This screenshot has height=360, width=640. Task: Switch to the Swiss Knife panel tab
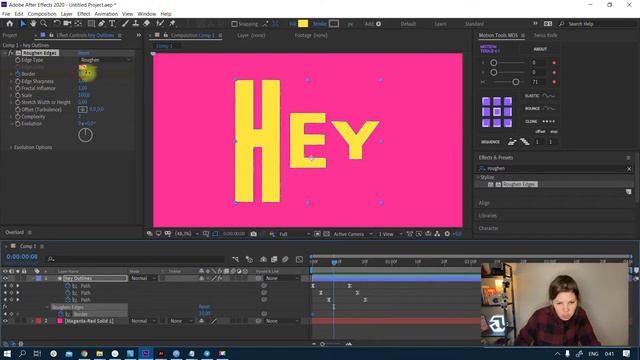tap(546, 36)
